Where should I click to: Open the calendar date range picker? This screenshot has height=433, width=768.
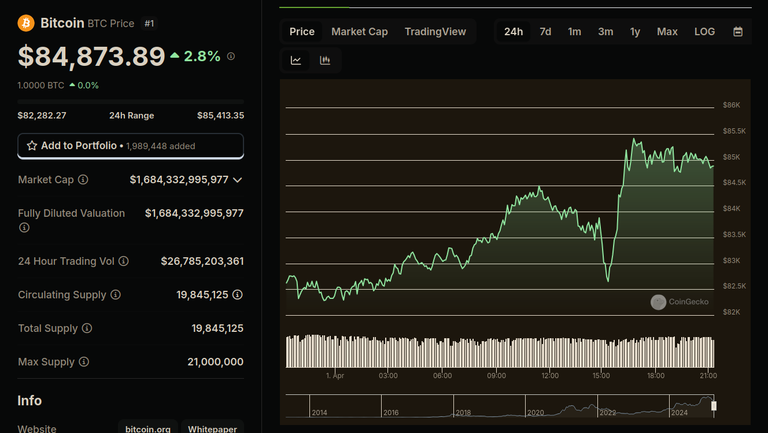[738, 32]
